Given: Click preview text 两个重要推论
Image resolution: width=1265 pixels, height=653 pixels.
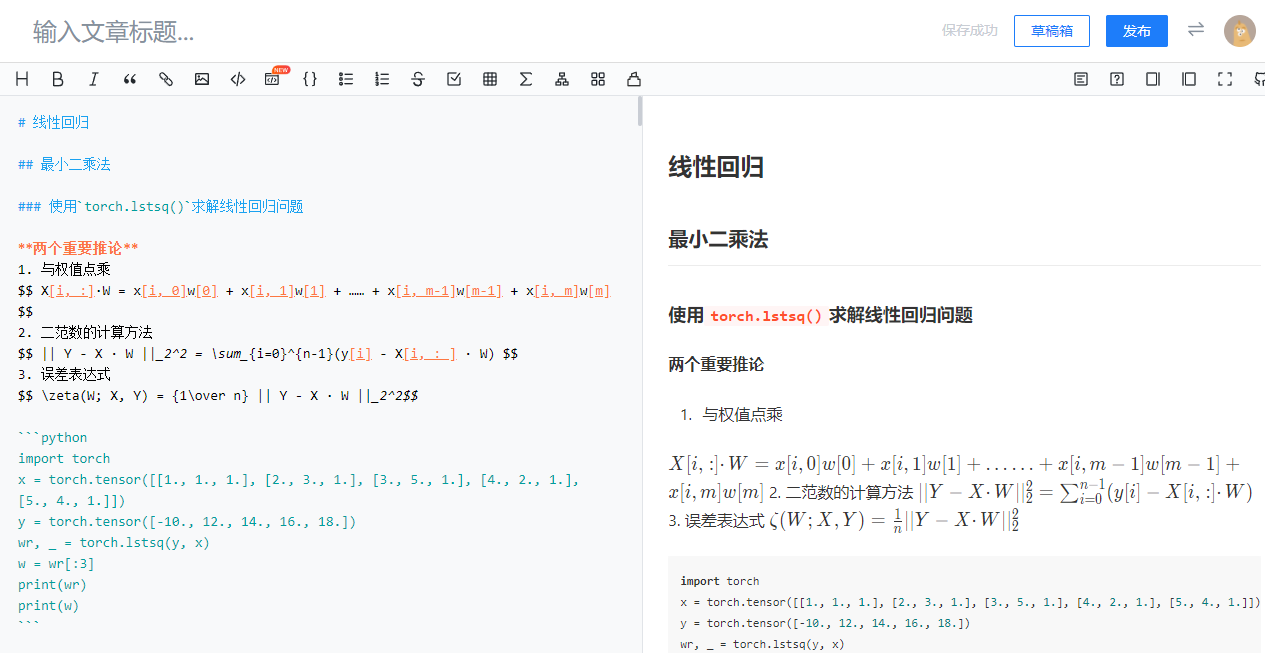Looking at the screenshot, I should coord(716,364).
